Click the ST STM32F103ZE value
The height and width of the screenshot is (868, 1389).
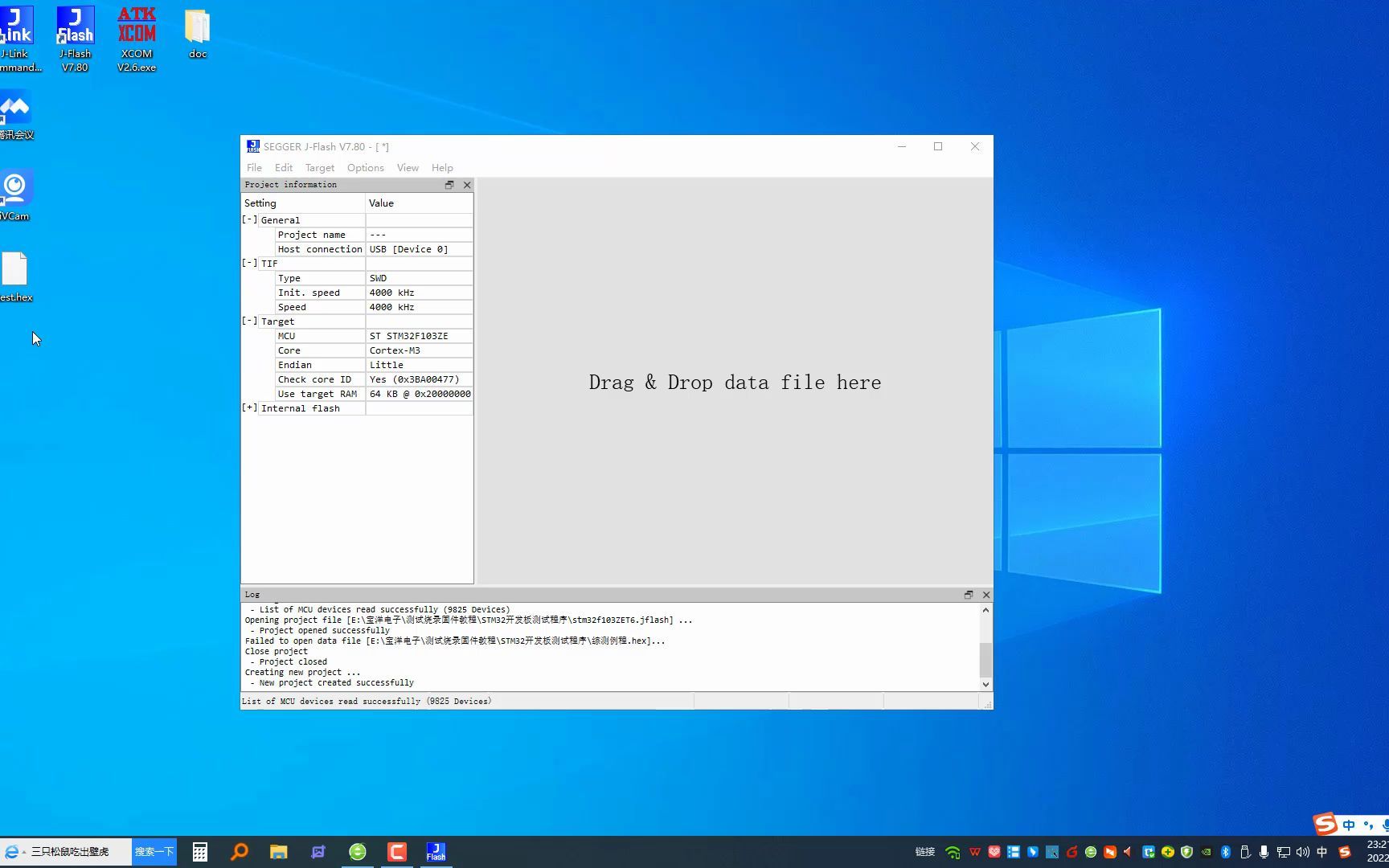point(408,336)
